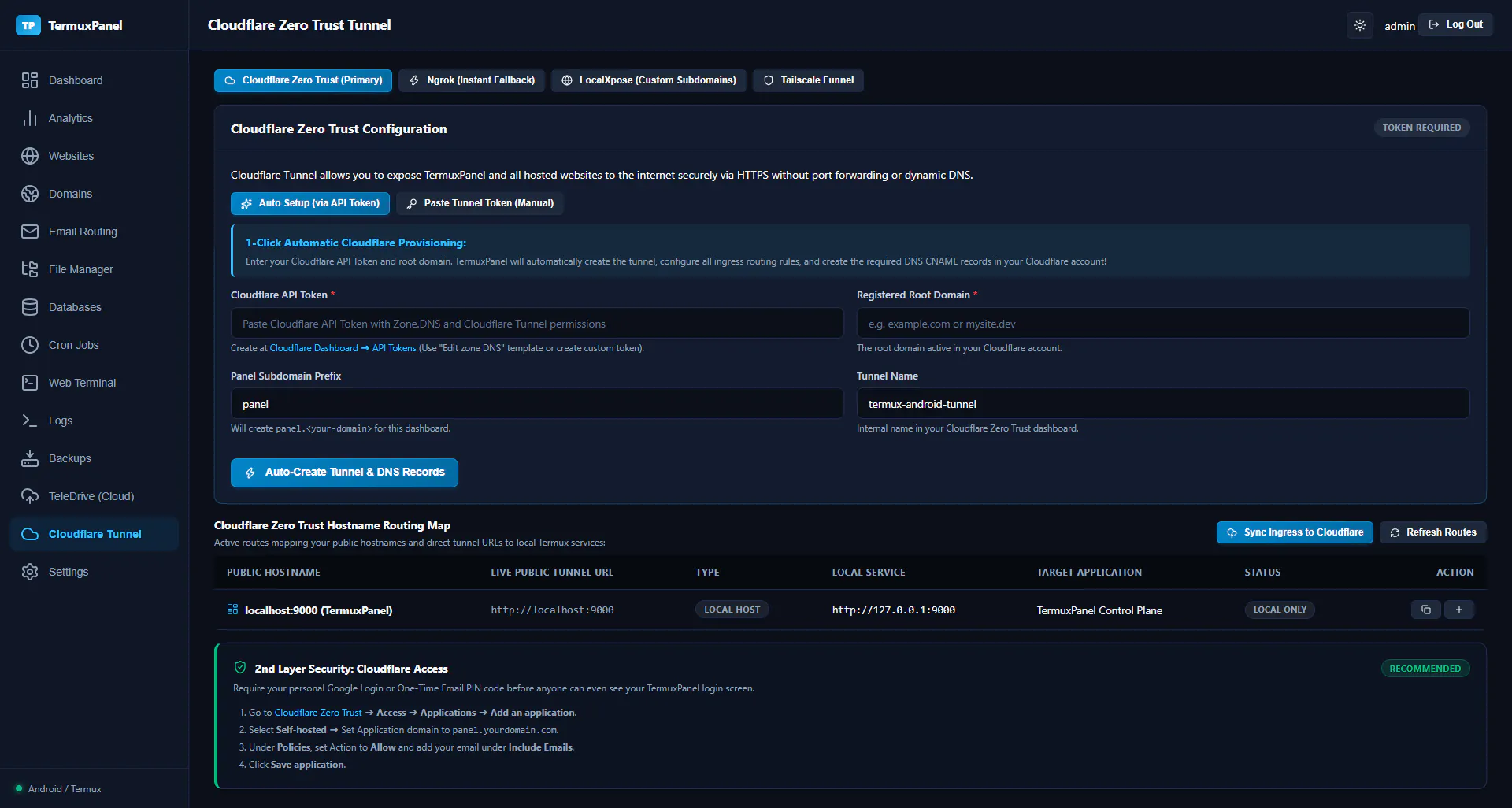The image size is (1512, 808).
Task: Open the Logs page in the sidebar
Action: click(94, 421)
